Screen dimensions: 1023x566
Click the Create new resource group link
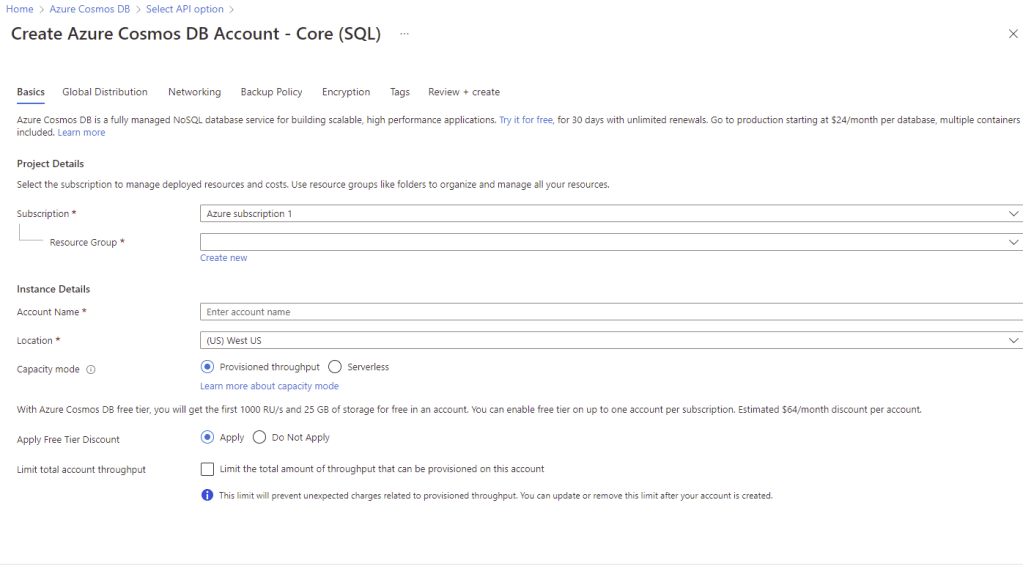point(223,258)
